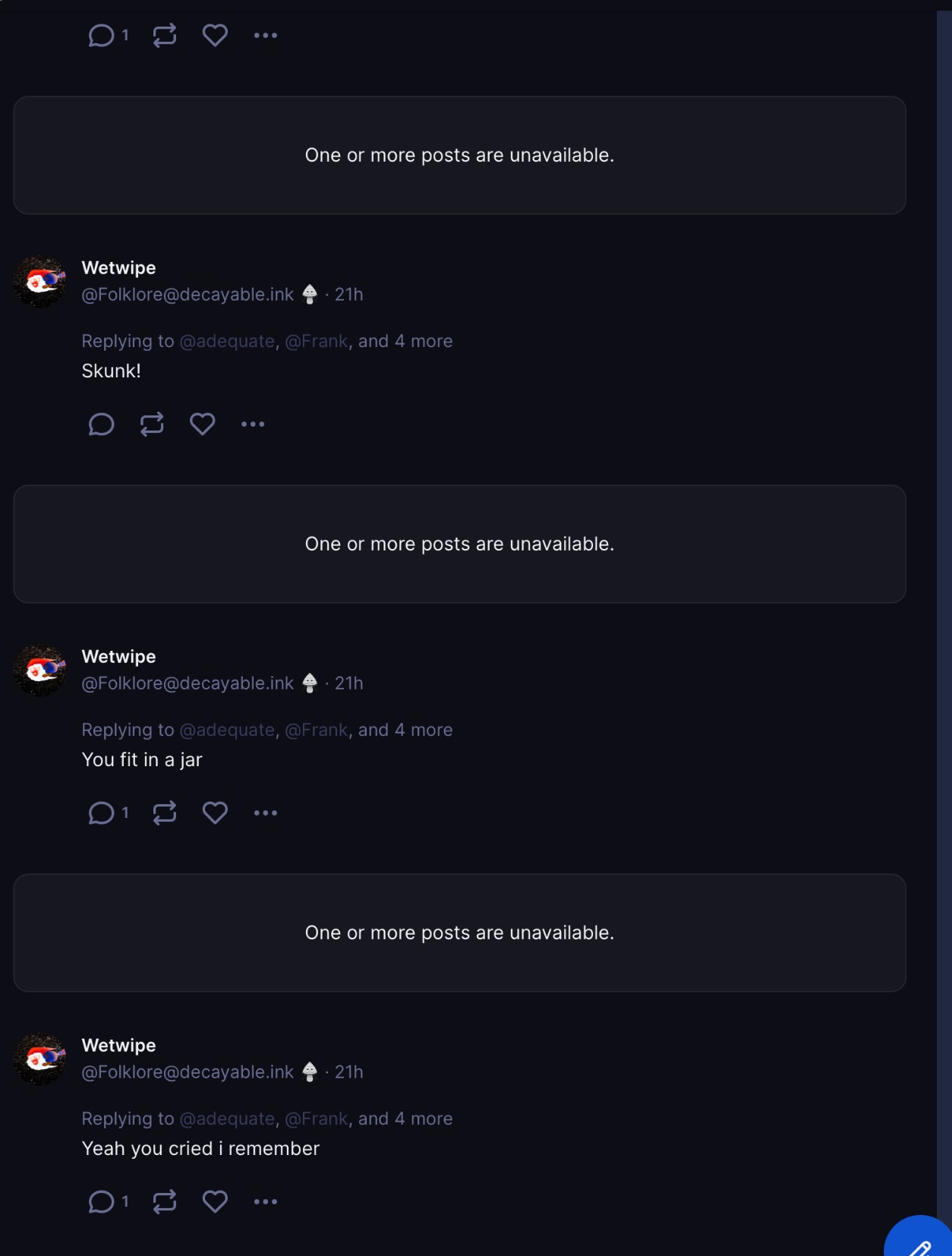Reply to "Yeah you cried i remember"

(101, 1201)
